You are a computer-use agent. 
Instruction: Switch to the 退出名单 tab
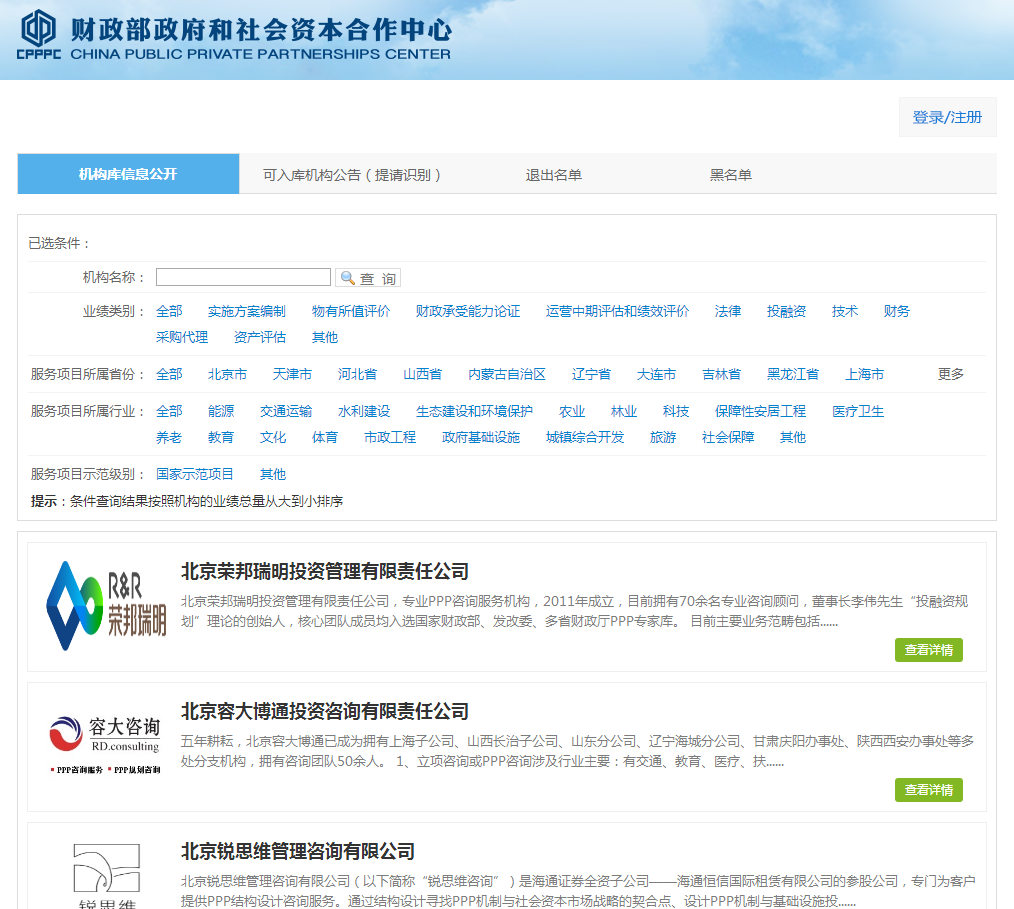[554, 175]
